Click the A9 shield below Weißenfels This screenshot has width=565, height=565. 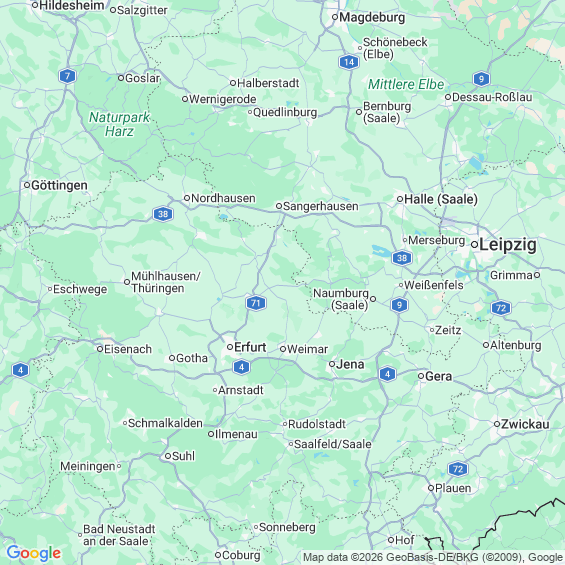[399, 305]
